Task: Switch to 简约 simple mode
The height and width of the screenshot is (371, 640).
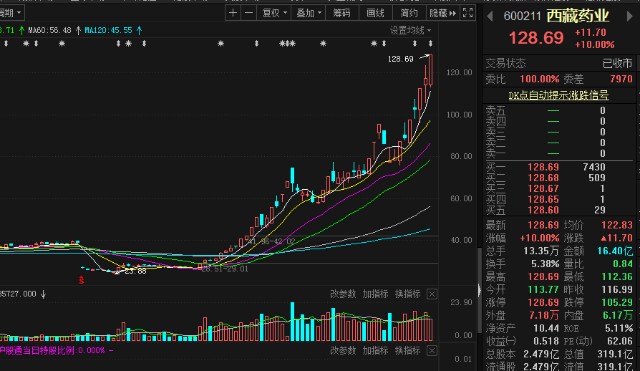Action: pos(409,13)
